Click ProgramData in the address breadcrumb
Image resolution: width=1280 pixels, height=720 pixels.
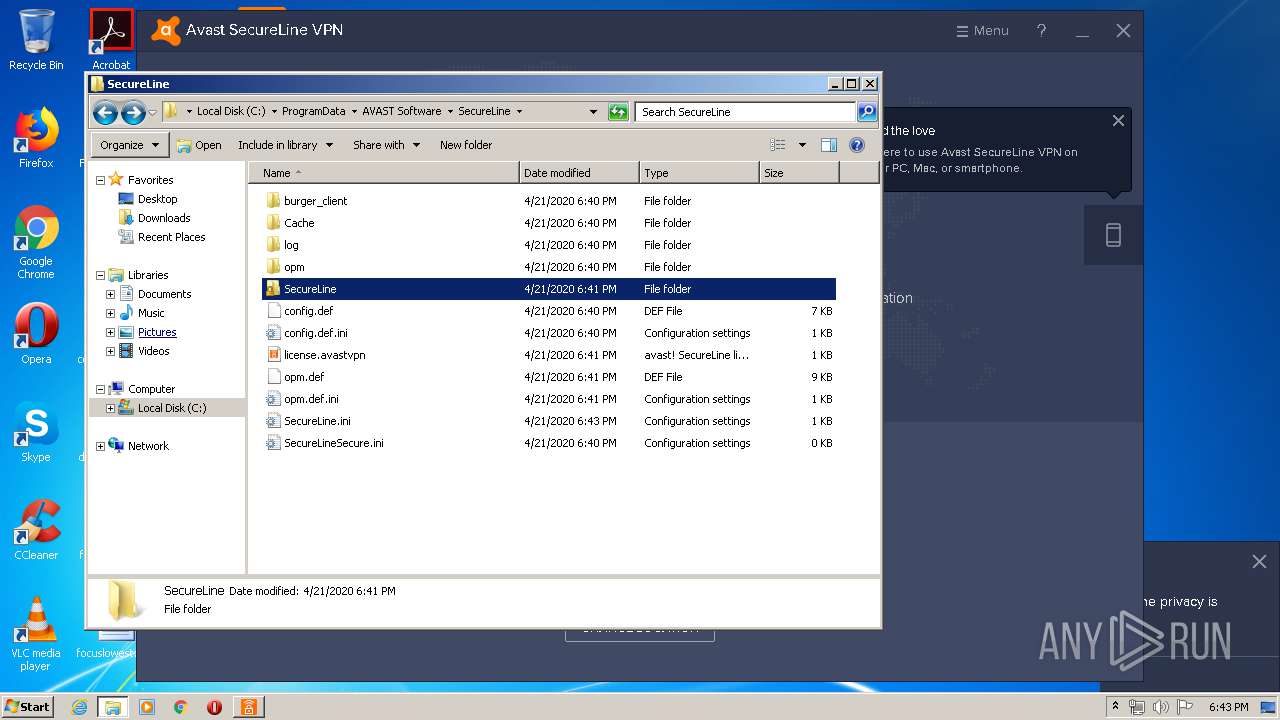coord(313,112)
